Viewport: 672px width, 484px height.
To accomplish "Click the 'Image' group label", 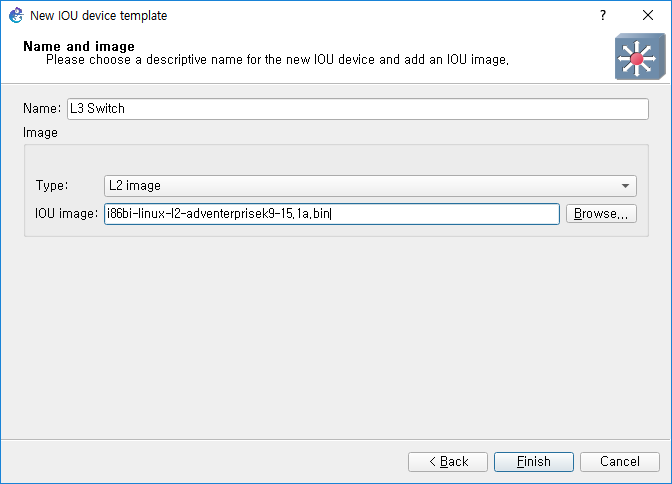I will coord(40,132).
